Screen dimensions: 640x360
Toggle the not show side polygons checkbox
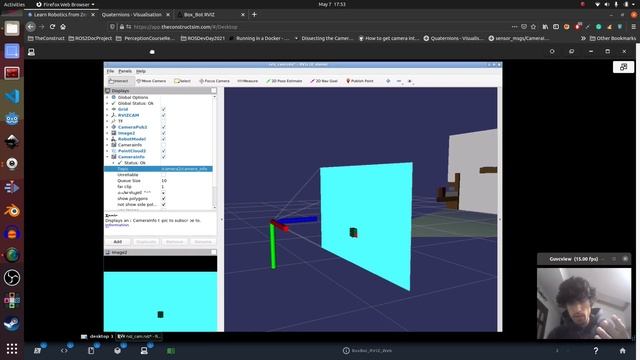point(164,204)
